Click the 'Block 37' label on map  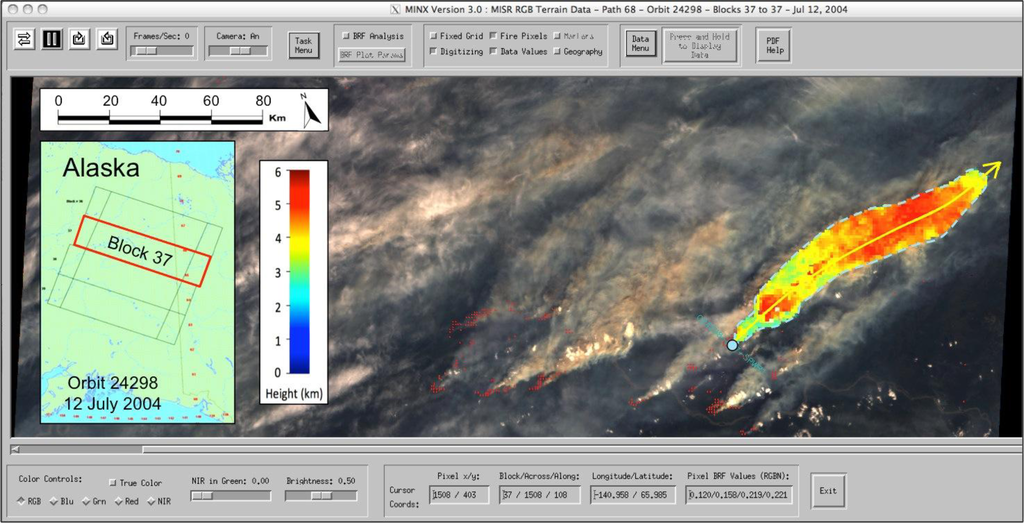pos(140,251)
